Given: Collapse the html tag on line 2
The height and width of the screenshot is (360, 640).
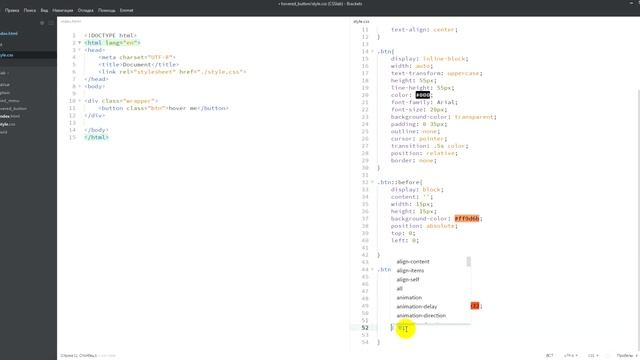Looking at the screenshot, I should 80,42.
